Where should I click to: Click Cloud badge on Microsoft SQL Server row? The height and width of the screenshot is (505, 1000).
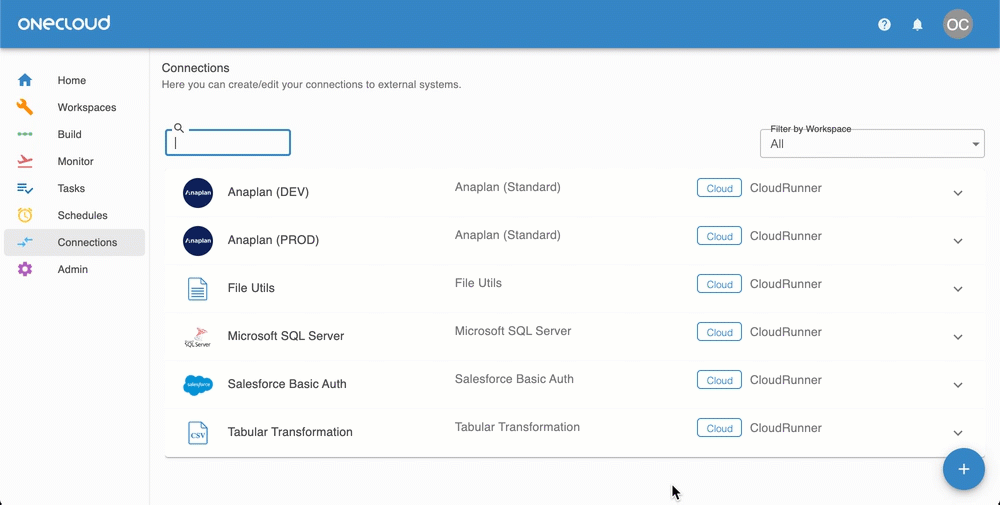(719, 332)
